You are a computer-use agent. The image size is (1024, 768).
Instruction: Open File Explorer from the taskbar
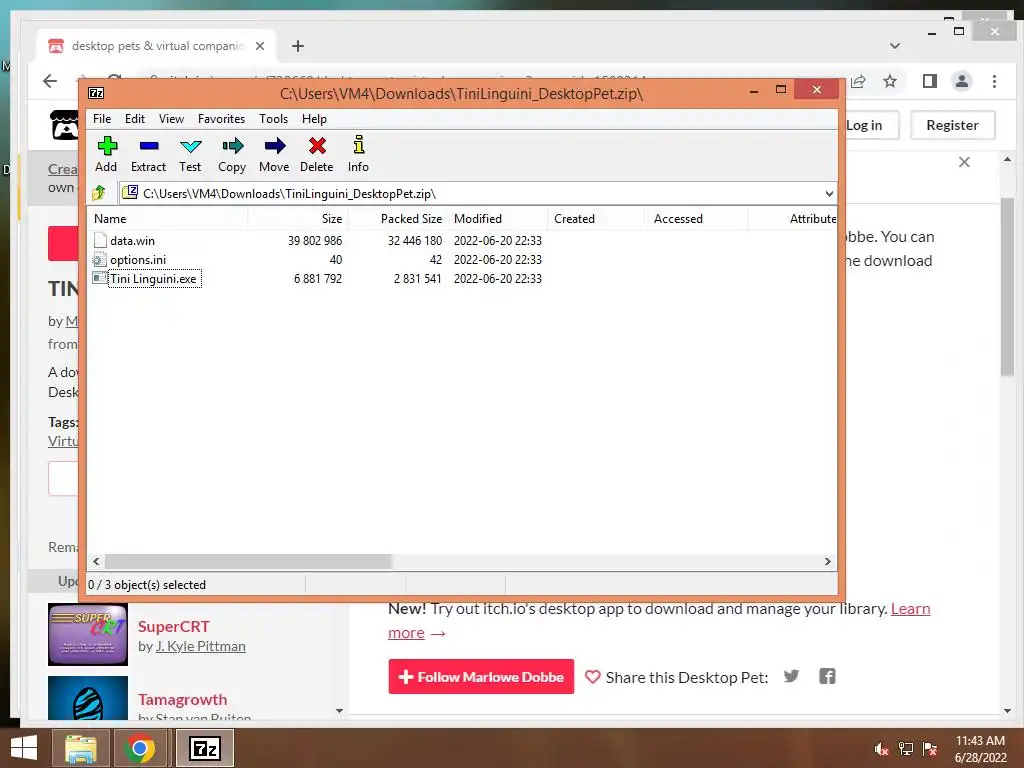(x=80, y=748)
